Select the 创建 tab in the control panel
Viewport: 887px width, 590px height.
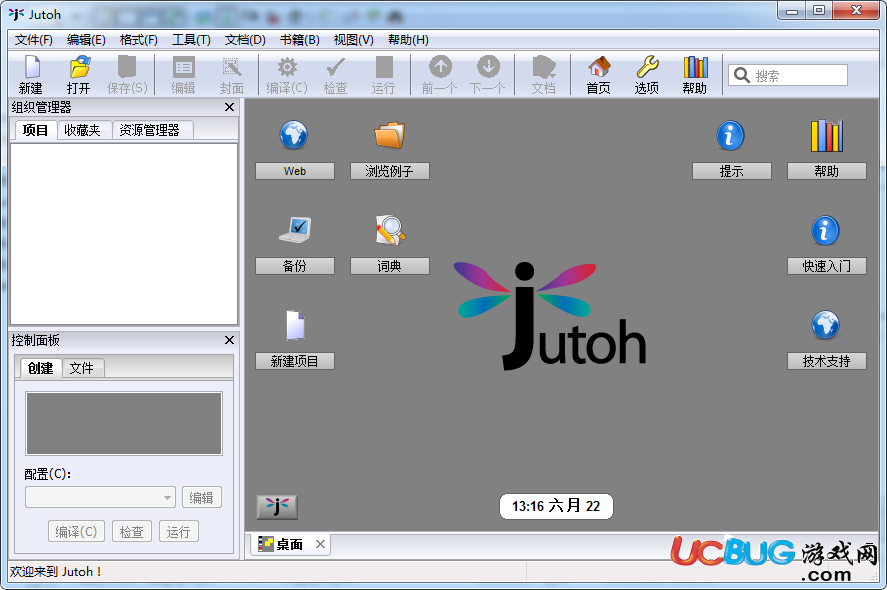[41, 368]
